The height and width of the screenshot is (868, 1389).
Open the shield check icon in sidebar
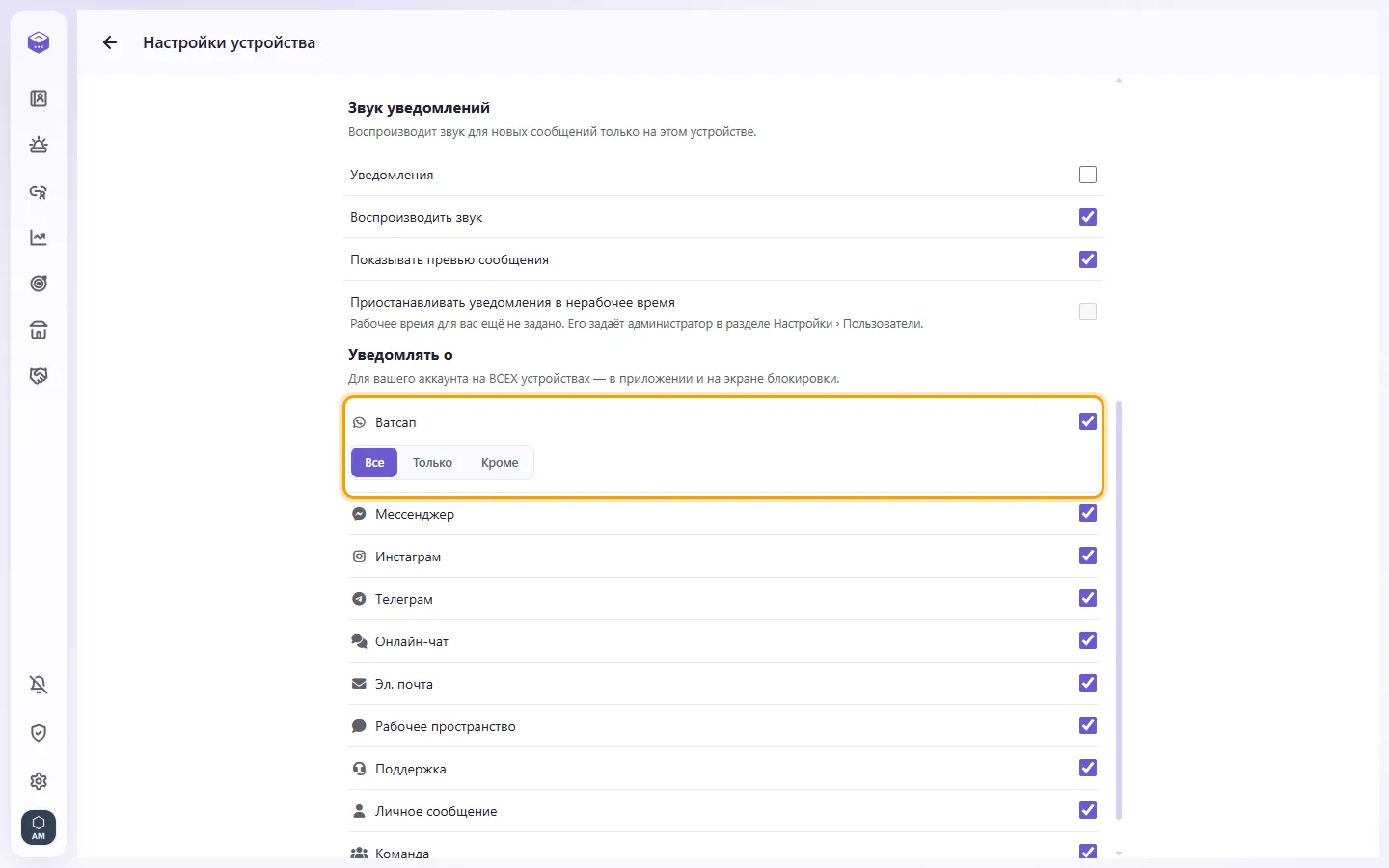tap(39, 733)
